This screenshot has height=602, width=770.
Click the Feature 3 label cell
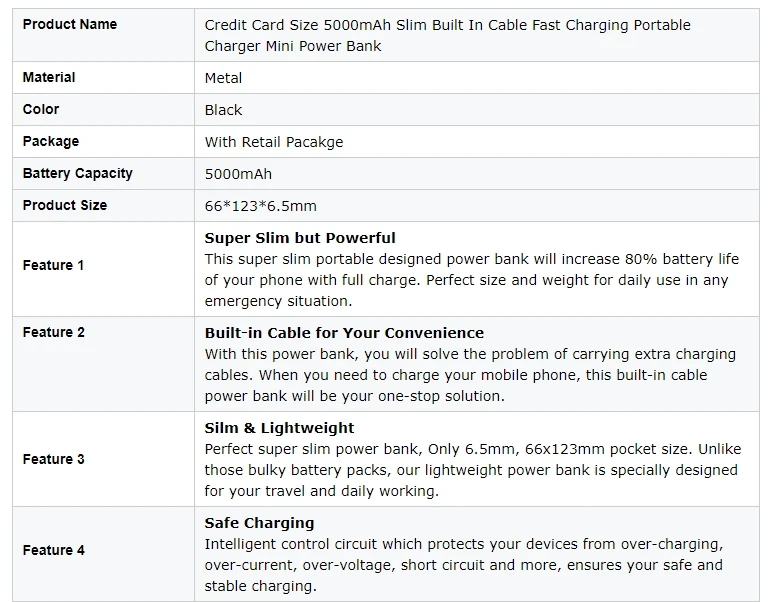(103, 459)
